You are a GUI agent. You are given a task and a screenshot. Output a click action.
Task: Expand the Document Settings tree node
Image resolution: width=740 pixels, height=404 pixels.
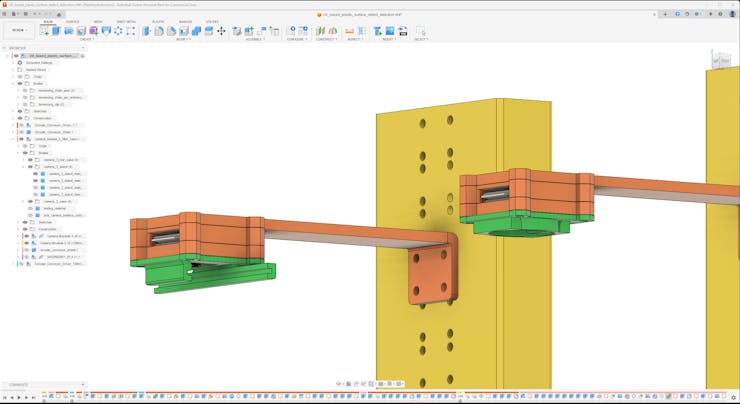point(13,62)
